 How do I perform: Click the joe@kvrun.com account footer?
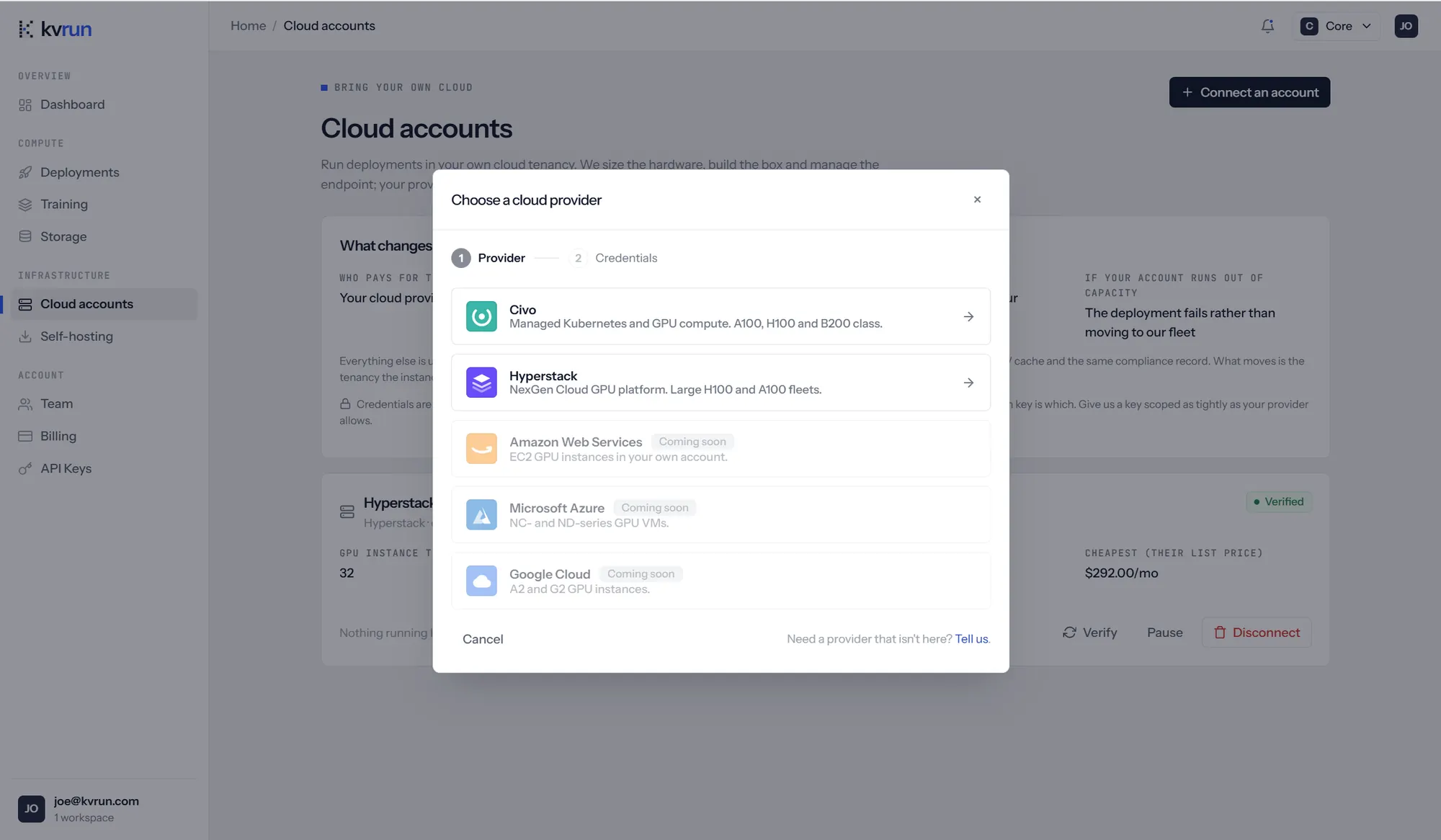point(104,809)
